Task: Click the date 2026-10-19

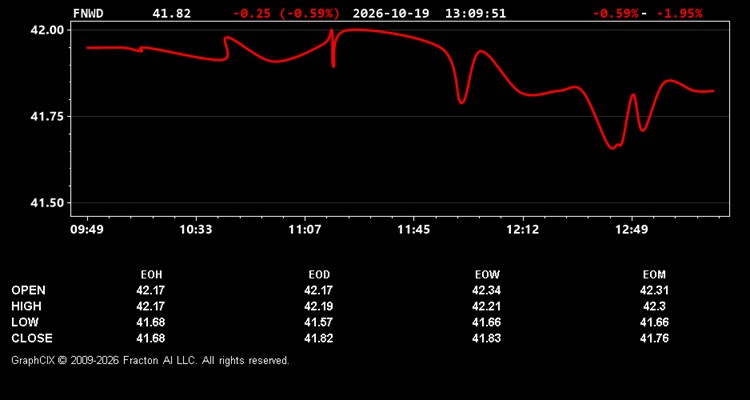Action: pyautogui.click(x=392, y=13)
